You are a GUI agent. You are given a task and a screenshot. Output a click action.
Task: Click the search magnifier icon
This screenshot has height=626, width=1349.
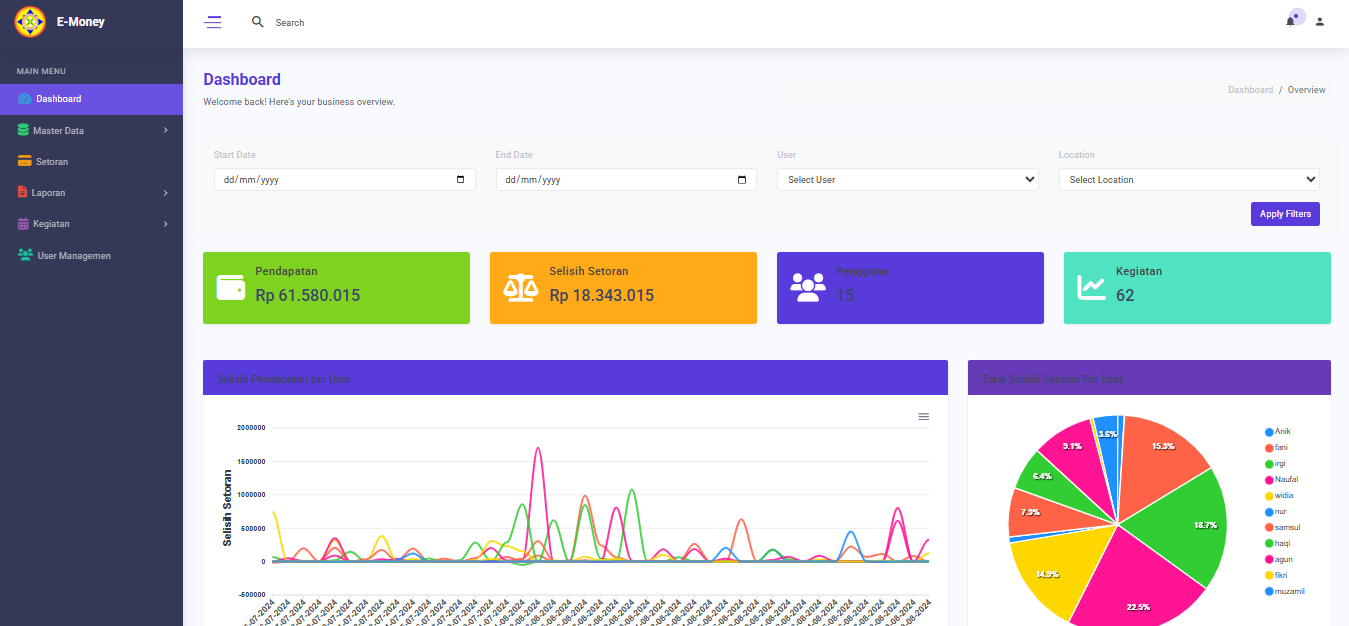coord(257,21)
